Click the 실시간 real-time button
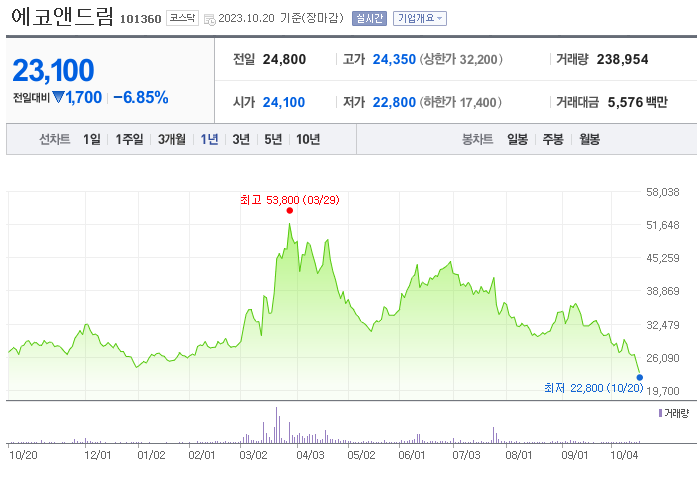 369,18
